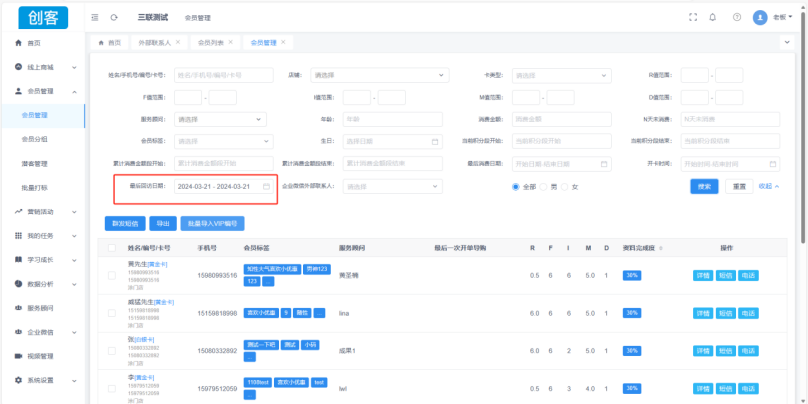Click the home icon in sidebar 首页

[x=19, y=43]
